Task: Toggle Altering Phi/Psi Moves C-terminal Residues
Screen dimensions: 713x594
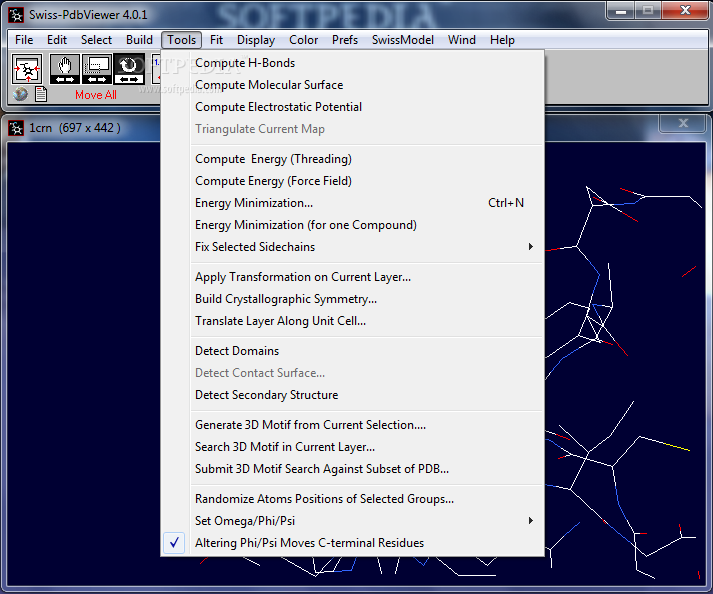Action: coord(352,543)
